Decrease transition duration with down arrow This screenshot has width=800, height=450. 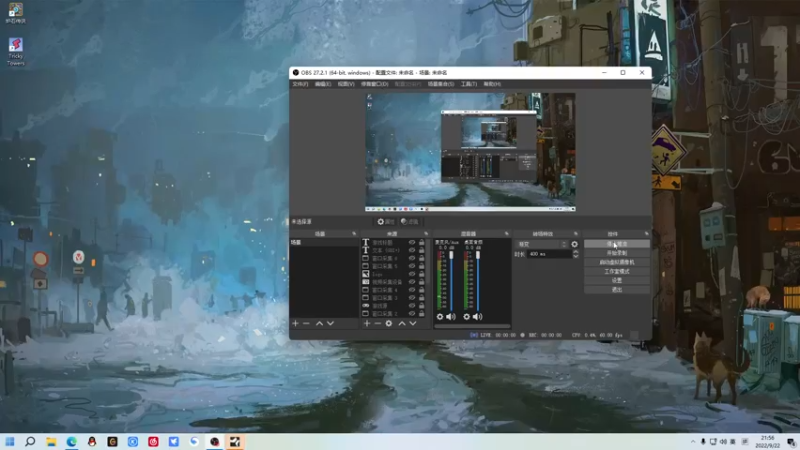(x=576, y=256)
